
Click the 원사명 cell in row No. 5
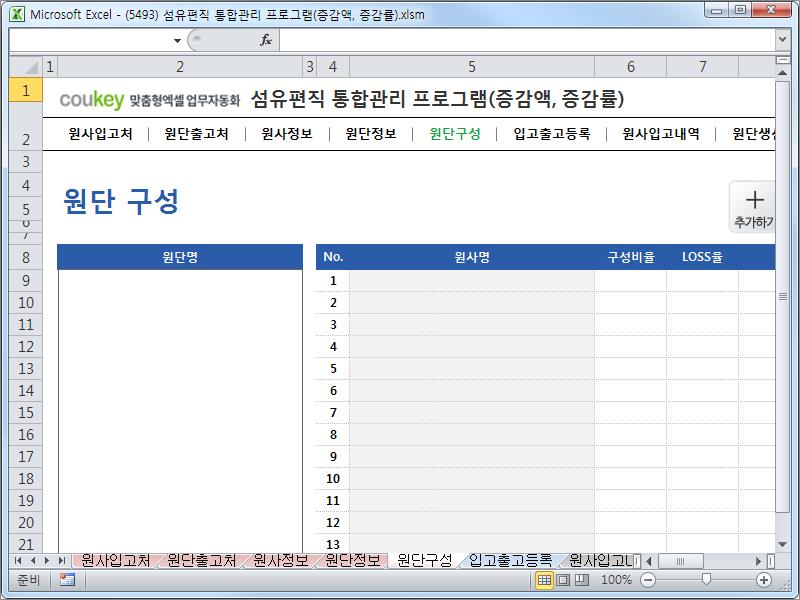point(472,368)
